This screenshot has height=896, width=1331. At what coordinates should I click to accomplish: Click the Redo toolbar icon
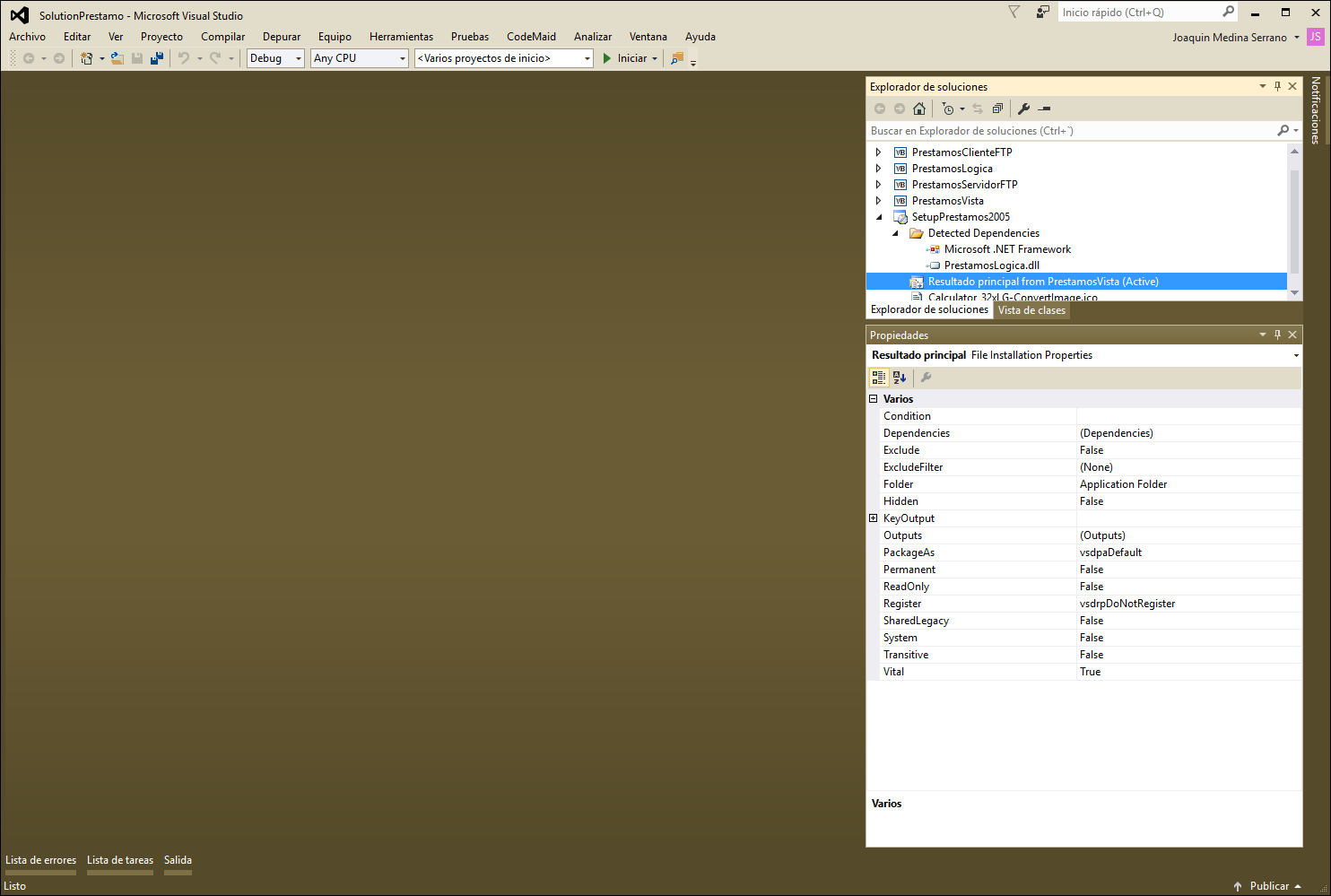pos(215,58)
